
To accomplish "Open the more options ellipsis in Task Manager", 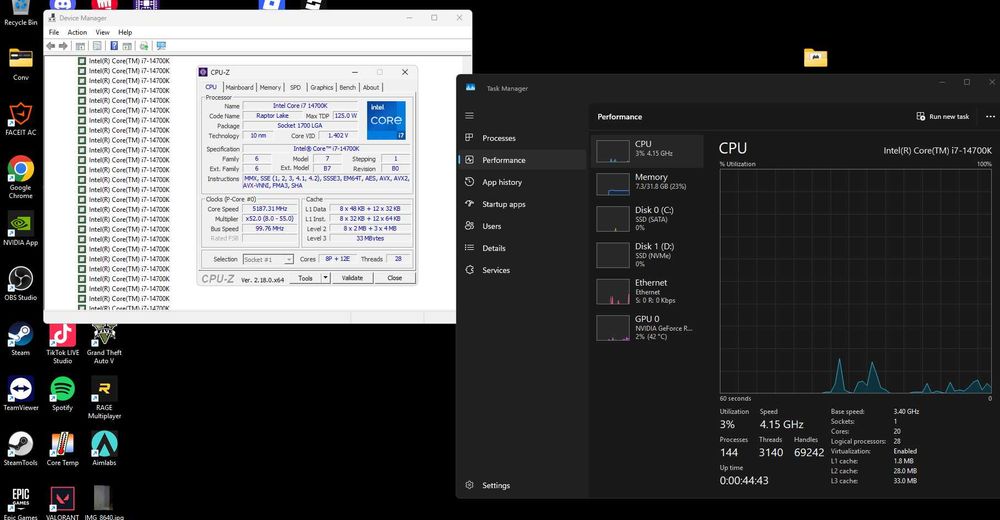I will [x=990, y=116].
